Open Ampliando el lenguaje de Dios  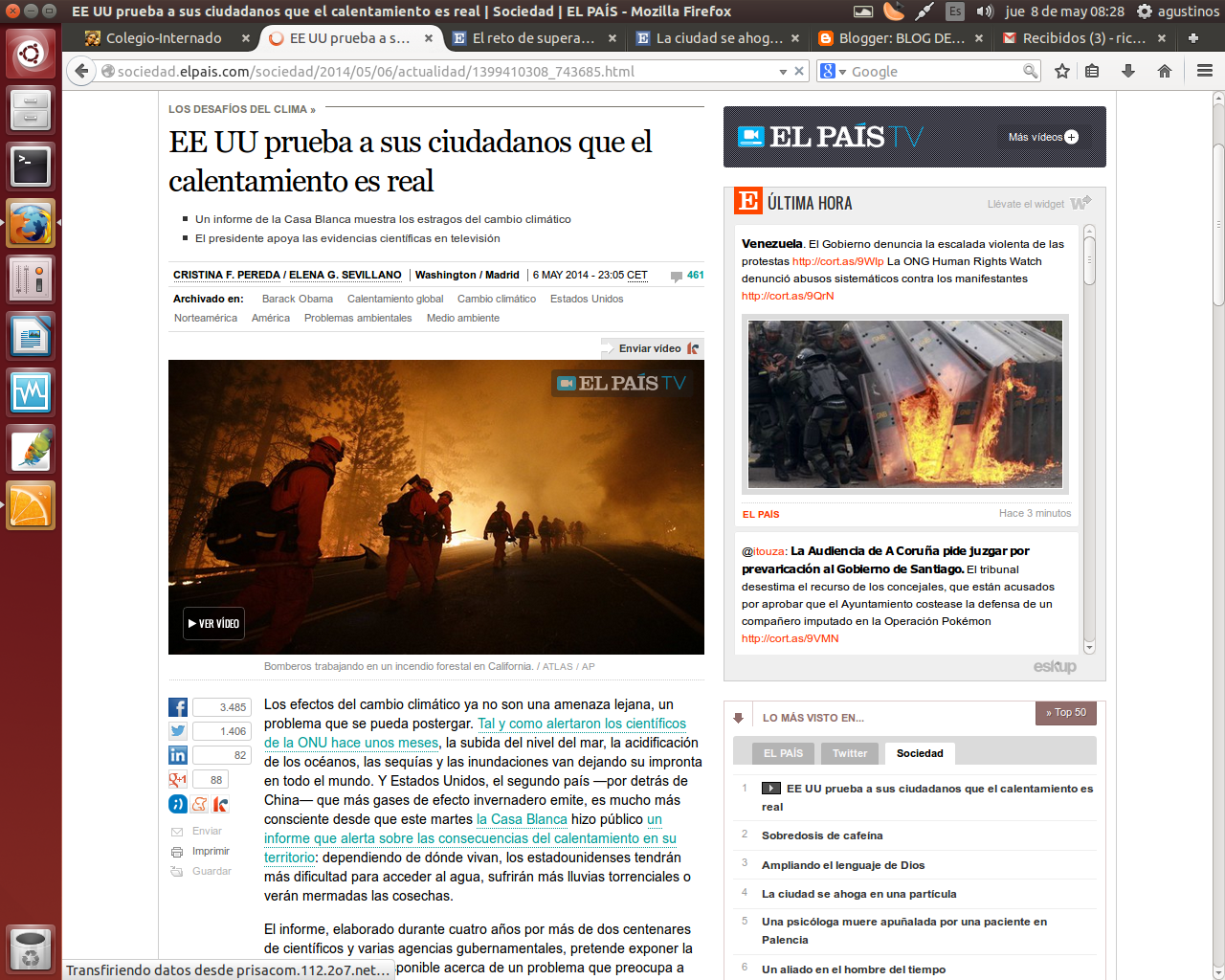(x=843, y=865)
